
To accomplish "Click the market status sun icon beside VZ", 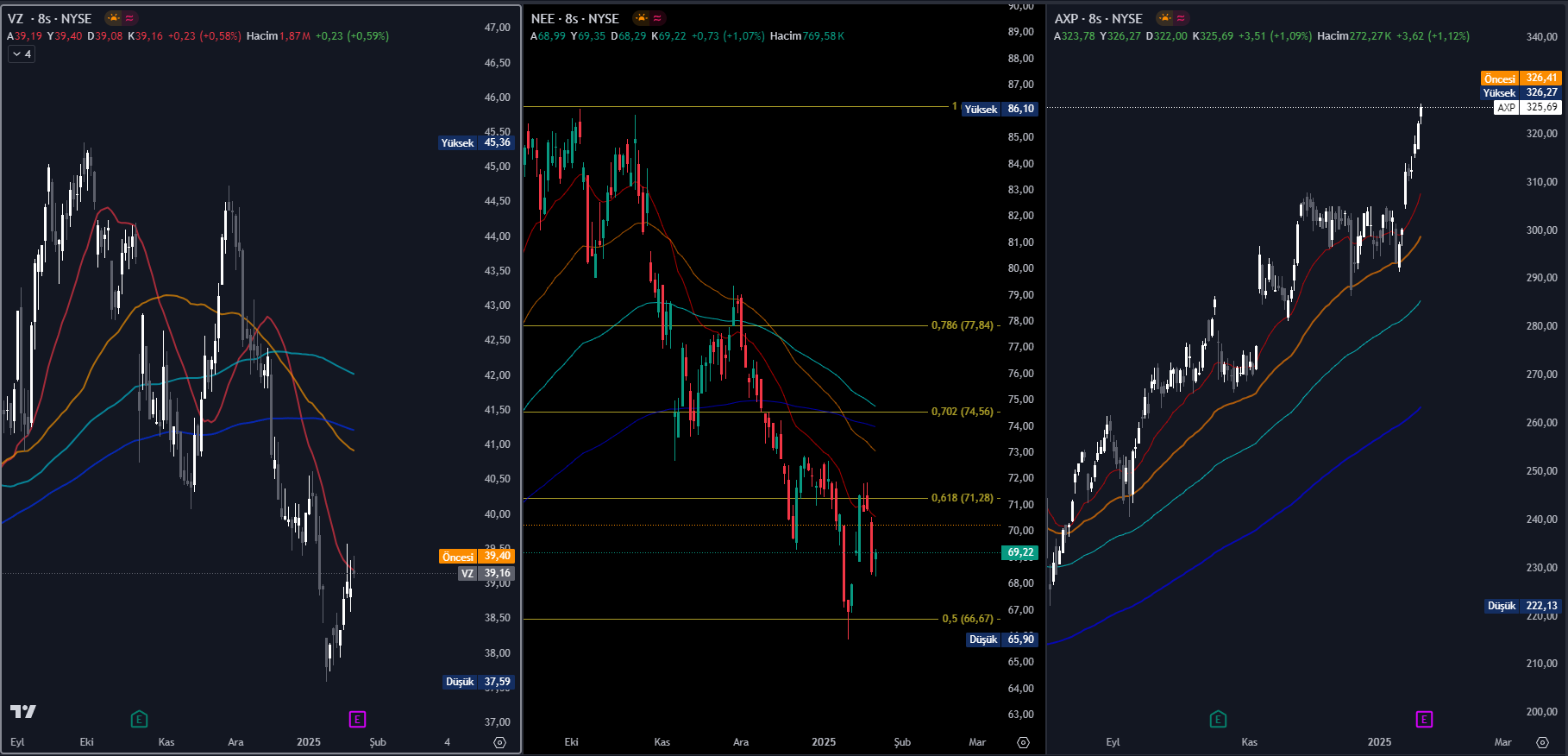I will click(114, 18).
